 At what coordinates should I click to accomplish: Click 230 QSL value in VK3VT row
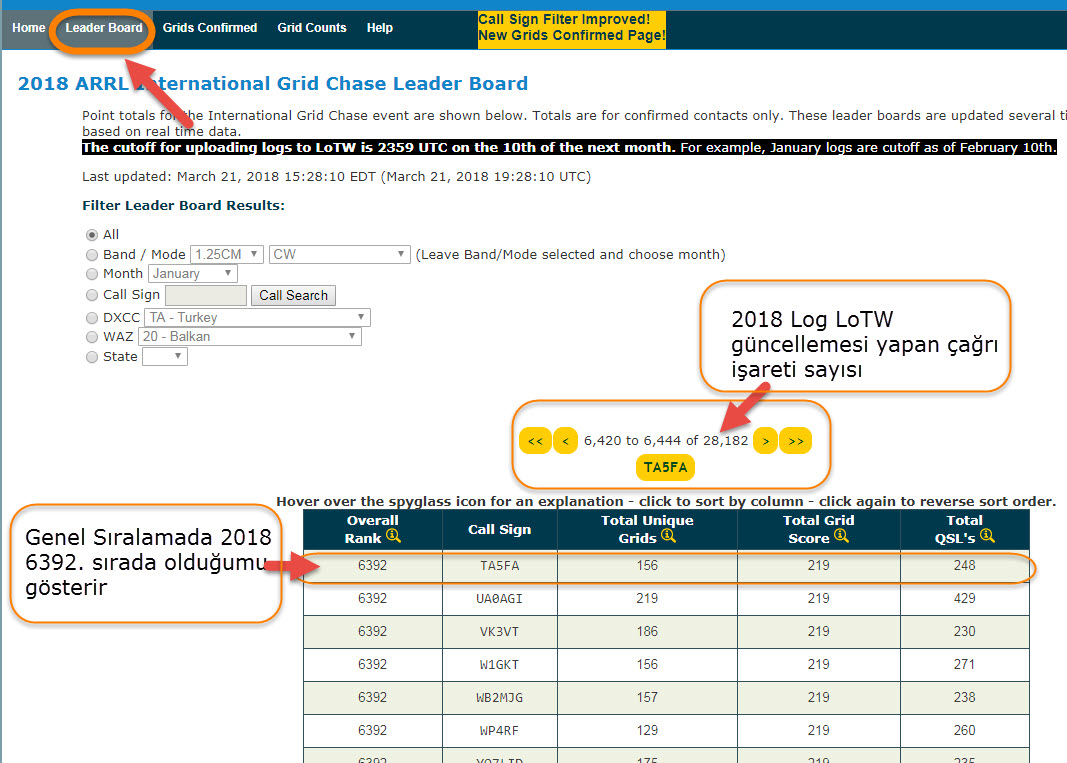[x=964, y=632]
